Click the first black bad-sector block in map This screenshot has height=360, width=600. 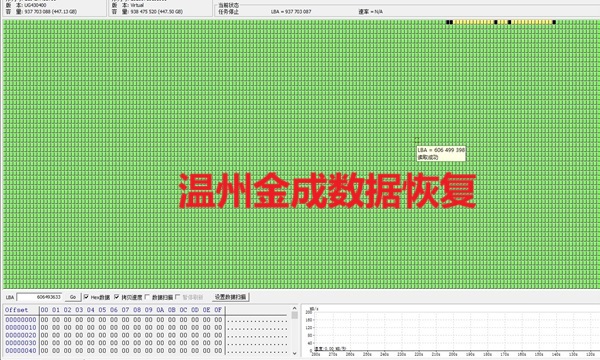coord(448,22)
